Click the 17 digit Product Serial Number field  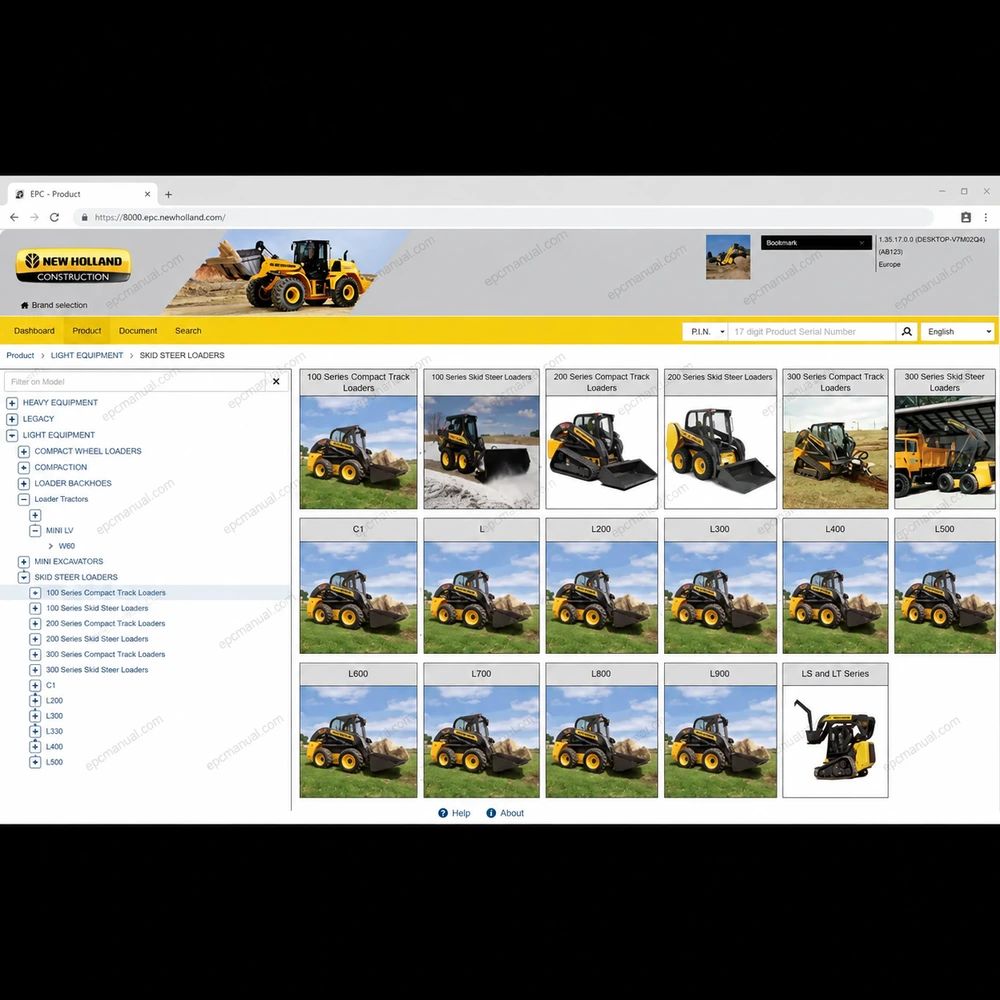pyautogui.click(x=811, y=332)
